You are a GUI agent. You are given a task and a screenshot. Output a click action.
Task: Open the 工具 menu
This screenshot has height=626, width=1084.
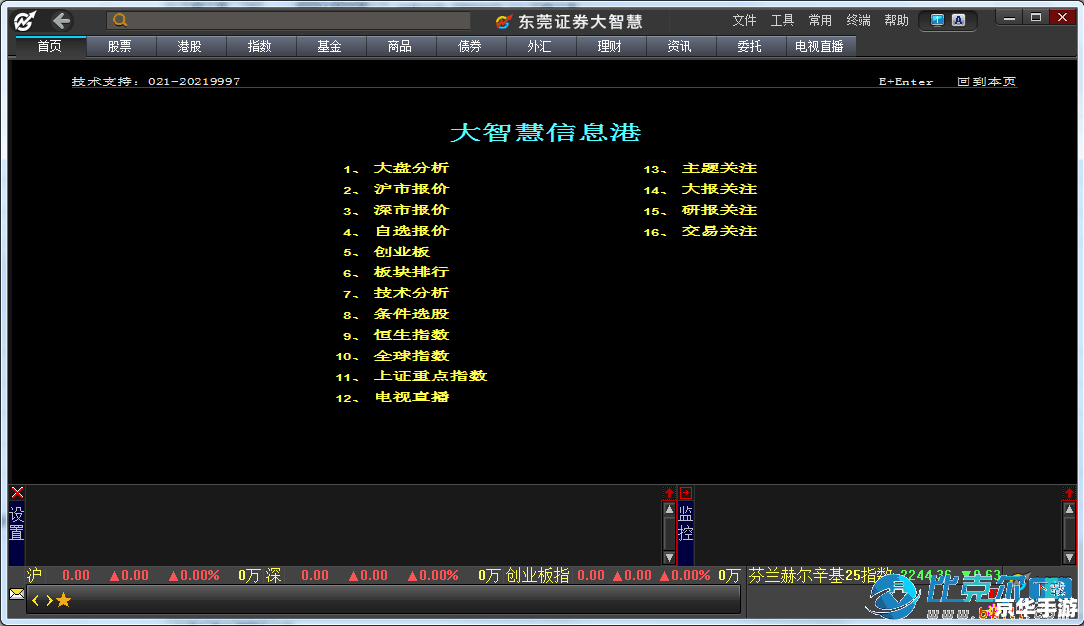(x=783, y=21)
